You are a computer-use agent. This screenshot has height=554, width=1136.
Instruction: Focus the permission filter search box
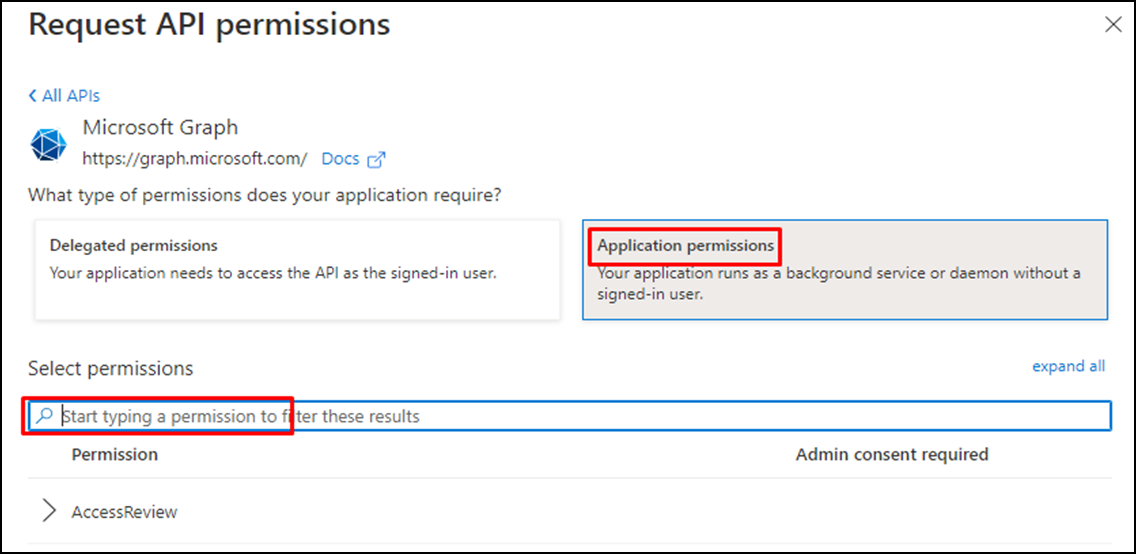pos(569,416)
